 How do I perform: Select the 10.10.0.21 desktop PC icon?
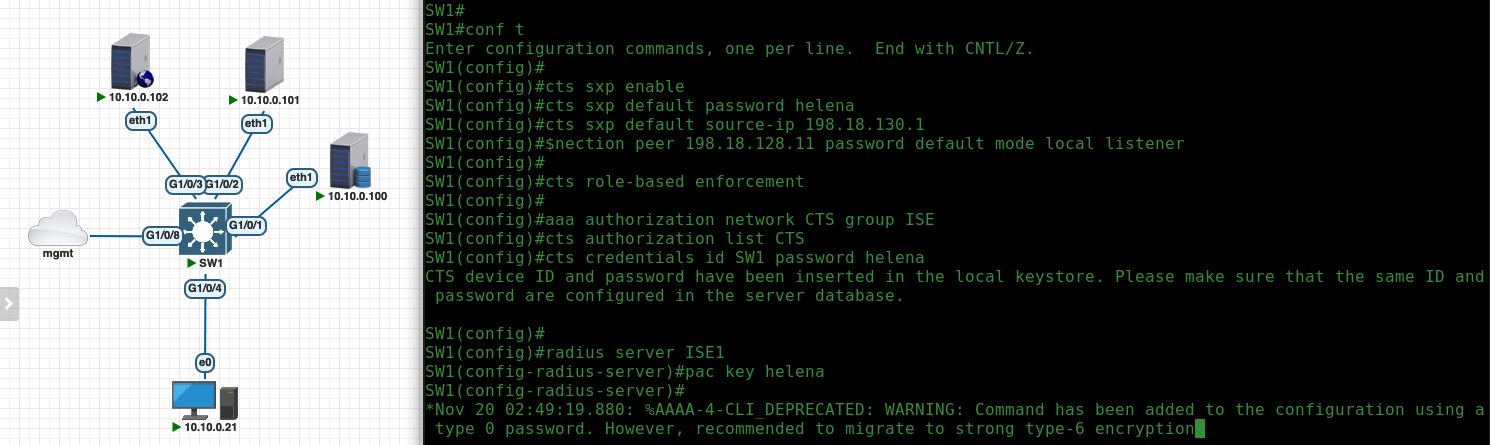(x=205, y=400)
